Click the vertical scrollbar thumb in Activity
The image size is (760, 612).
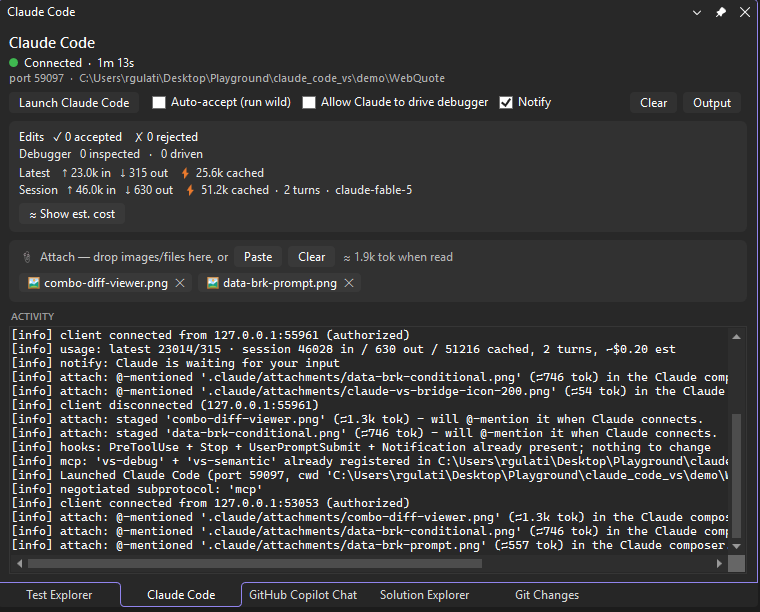point(736,476)
